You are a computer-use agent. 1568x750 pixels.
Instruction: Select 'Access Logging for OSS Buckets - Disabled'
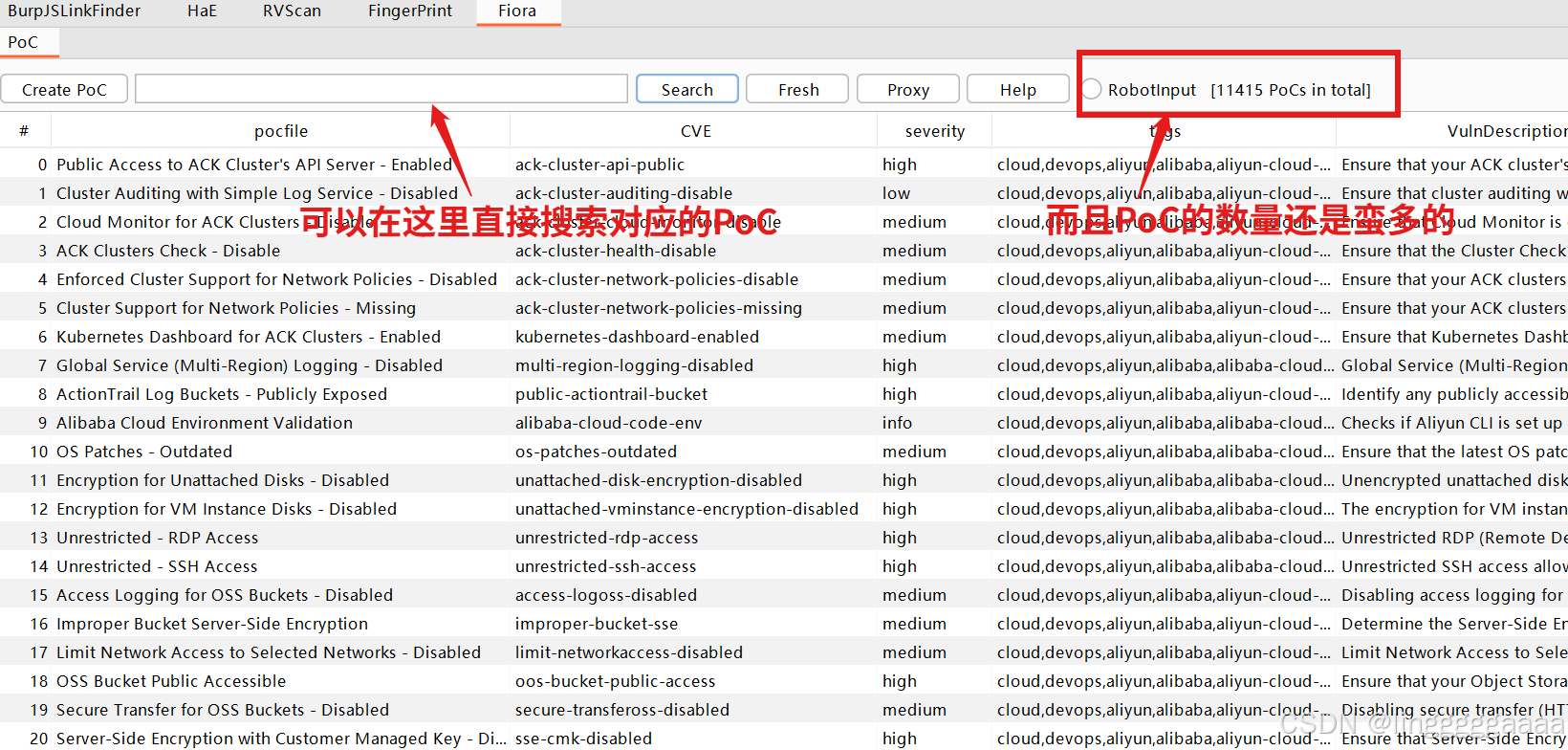tap(784, 595)
